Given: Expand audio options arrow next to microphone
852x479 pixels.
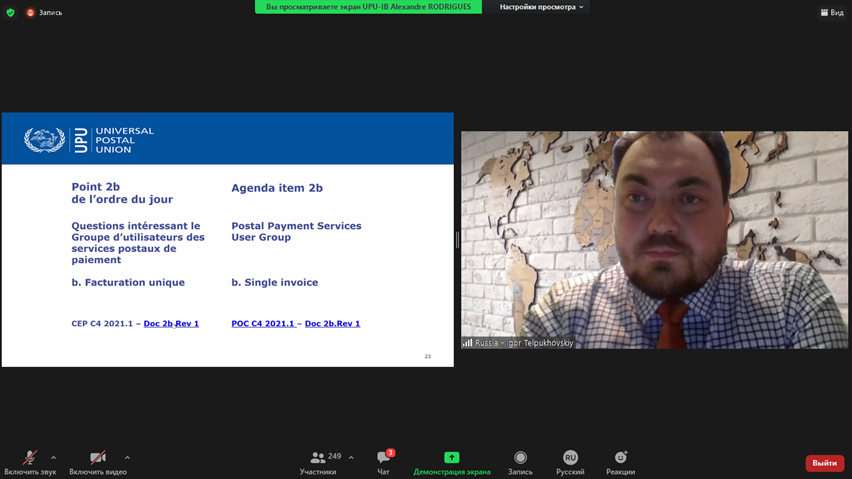Looking at the screenshot, I should point(53,458).
